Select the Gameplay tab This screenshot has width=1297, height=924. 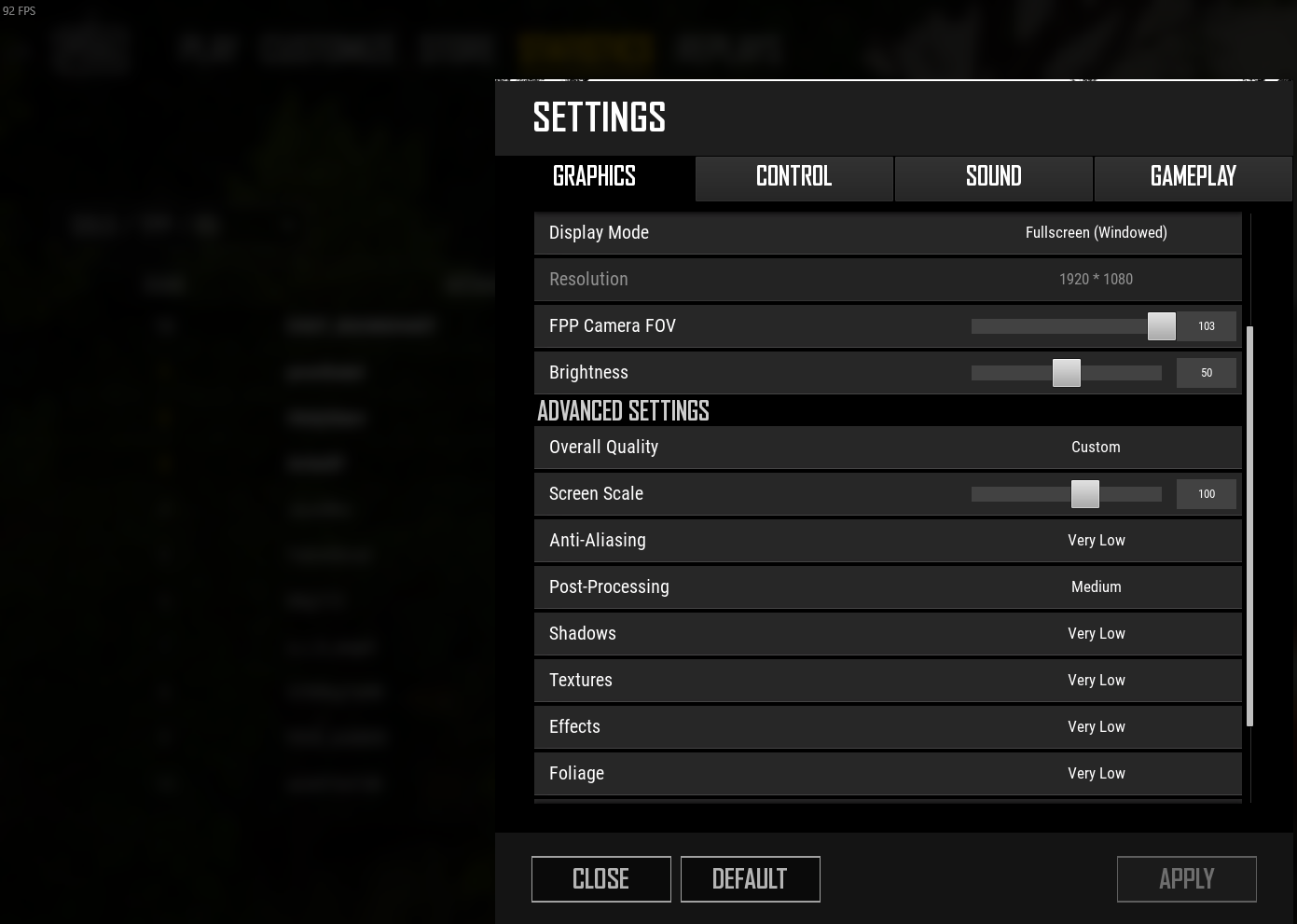(x=1193, y=177)
